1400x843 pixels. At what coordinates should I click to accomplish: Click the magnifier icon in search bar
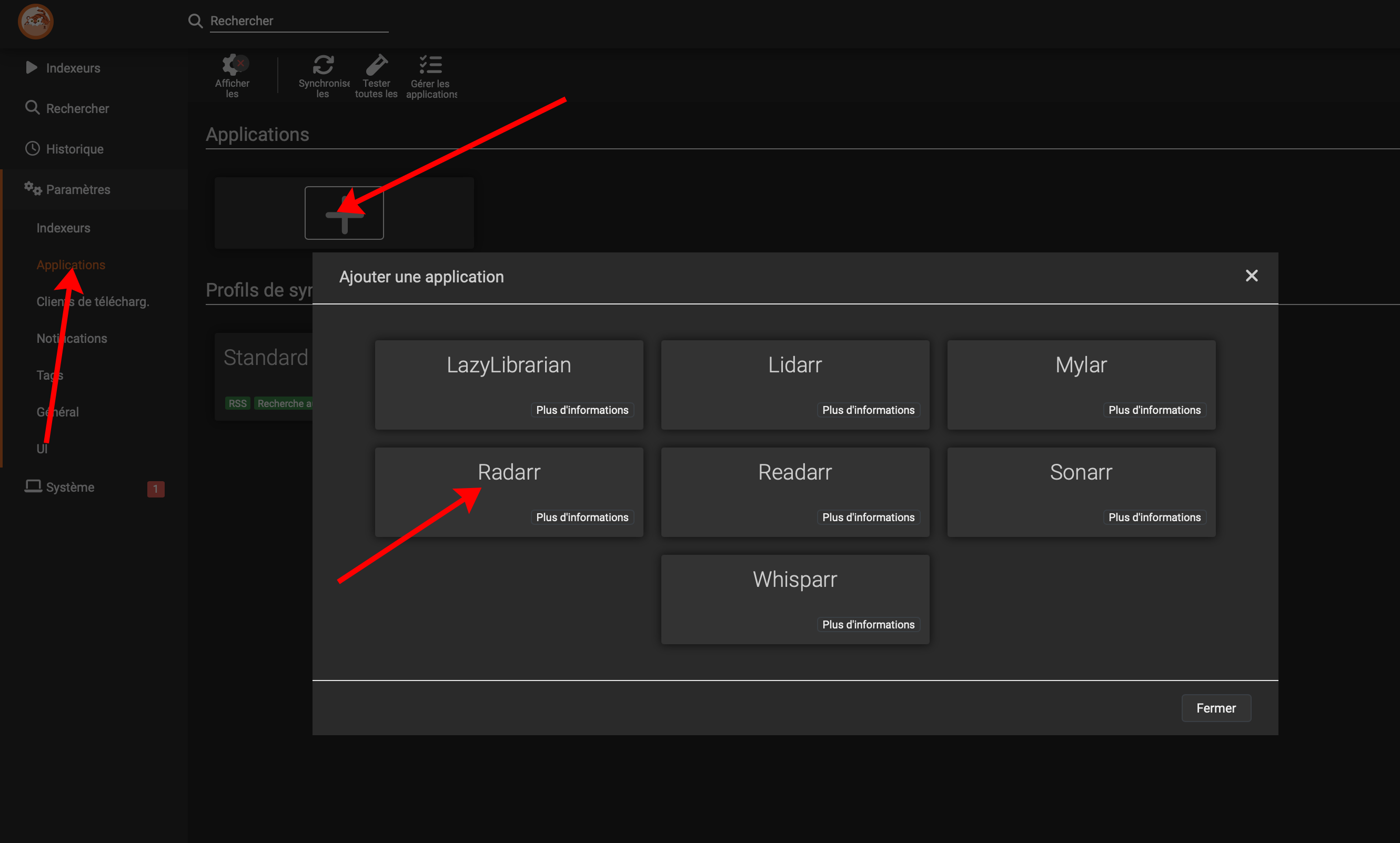[x=195, y=21]
